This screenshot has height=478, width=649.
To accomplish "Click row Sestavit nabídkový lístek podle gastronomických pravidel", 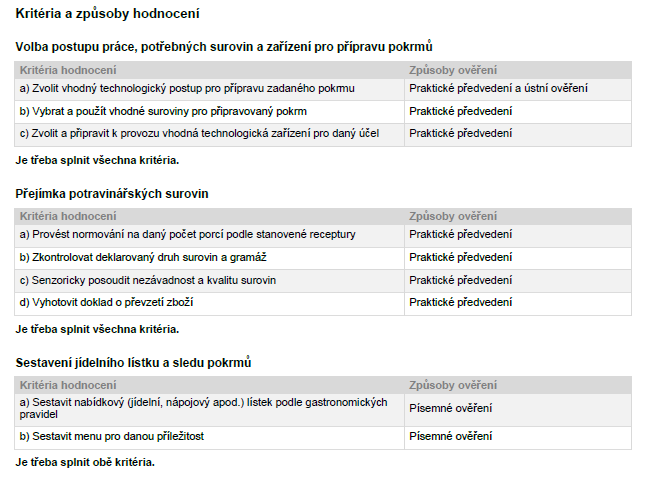I will click(x=323, y=409).
